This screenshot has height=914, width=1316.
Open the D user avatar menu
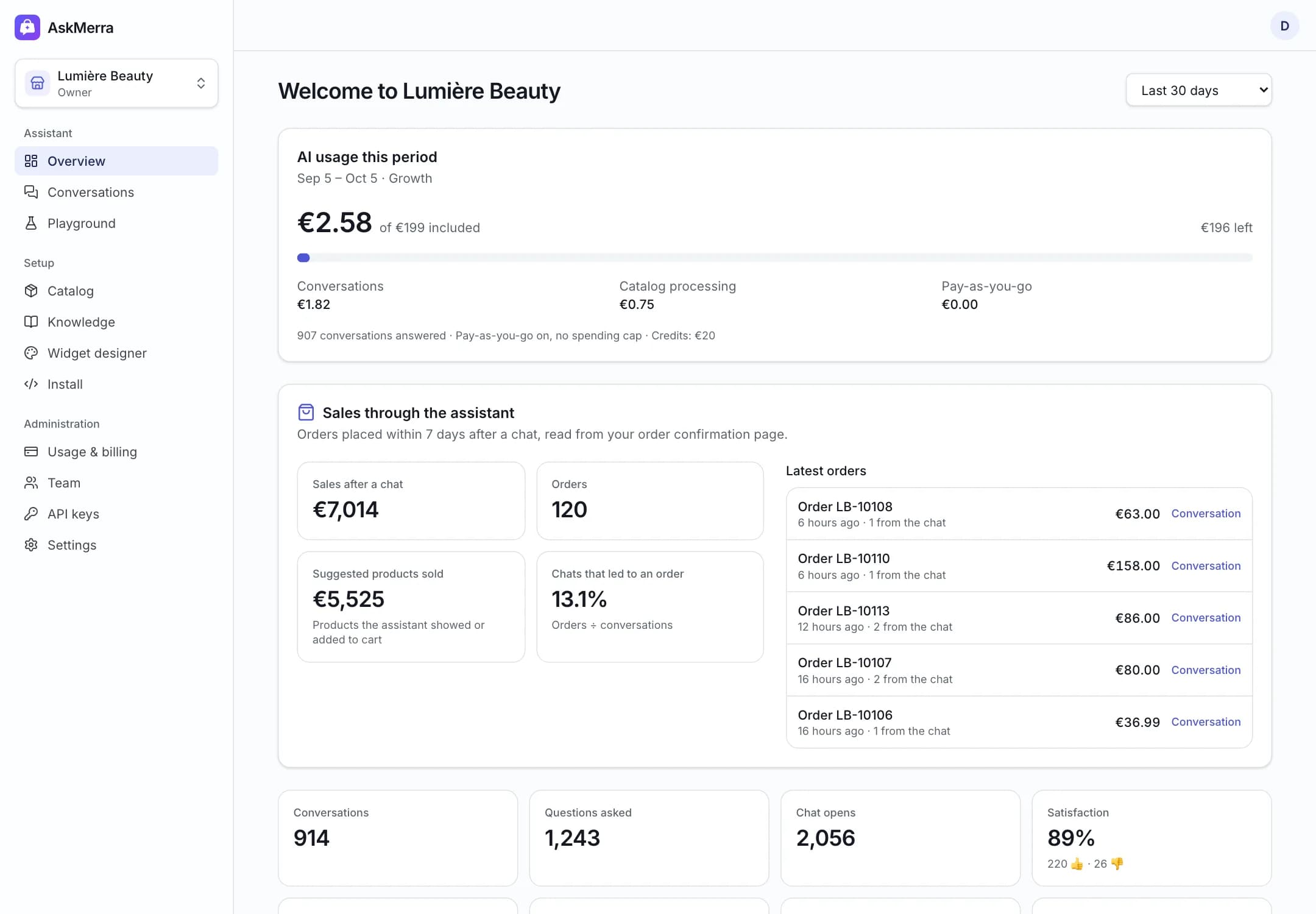(1284, 26)
